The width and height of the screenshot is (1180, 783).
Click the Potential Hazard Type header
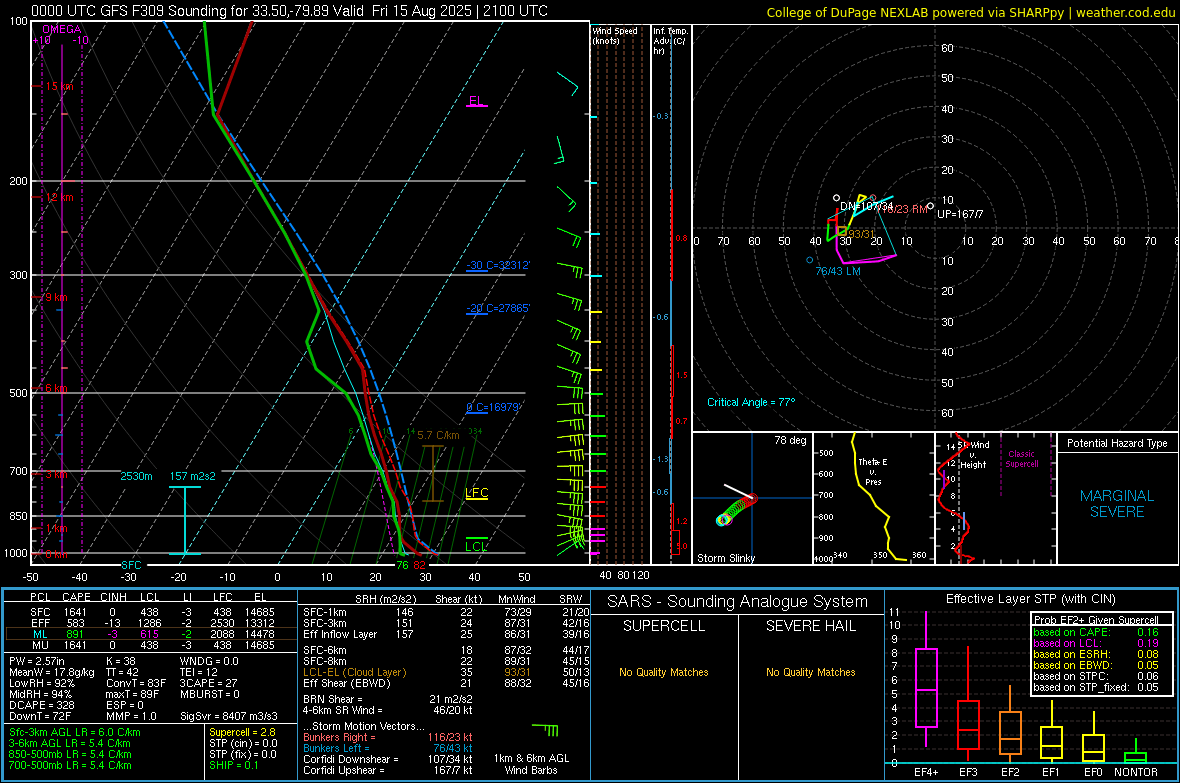1117,443
